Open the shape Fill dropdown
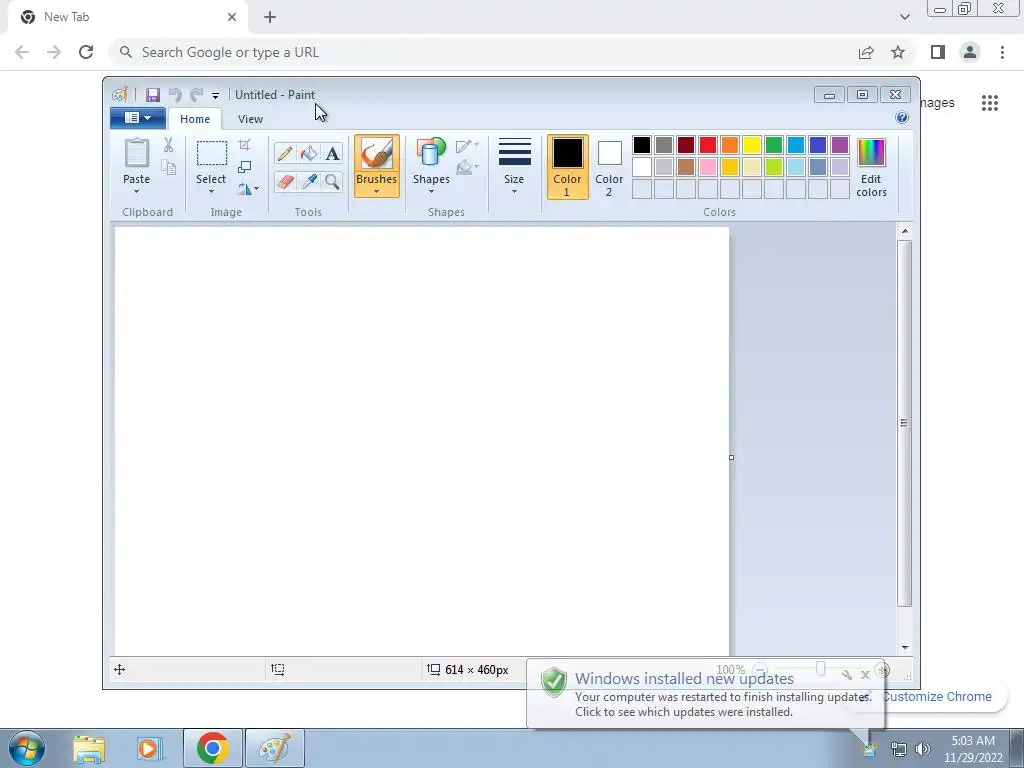The height and width of the screenshot is (768, 1024). (x=467, y=168)
